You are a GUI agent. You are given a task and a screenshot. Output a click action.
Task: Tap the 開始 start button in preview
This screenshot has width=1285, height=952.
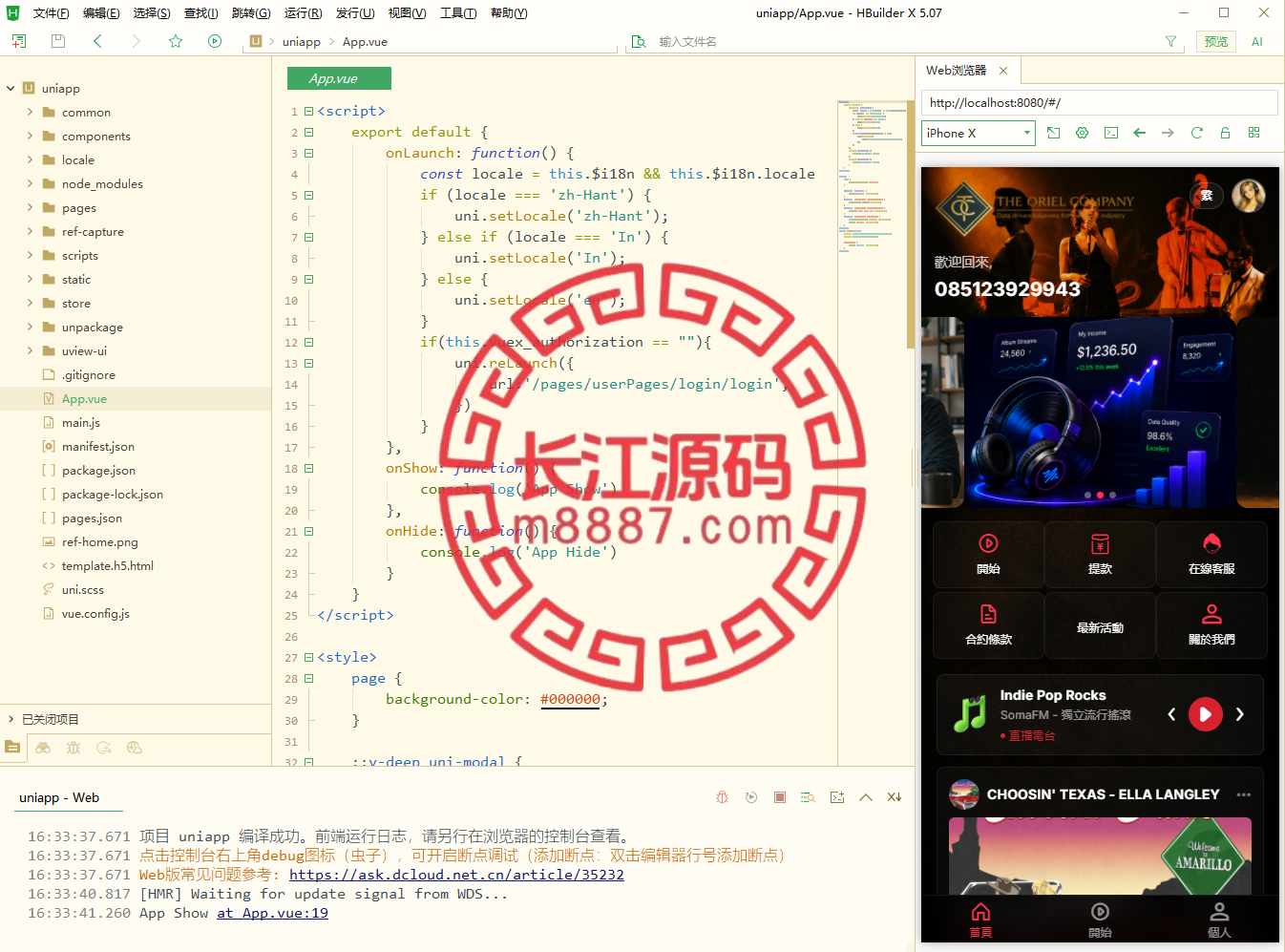tap(988, 554)
